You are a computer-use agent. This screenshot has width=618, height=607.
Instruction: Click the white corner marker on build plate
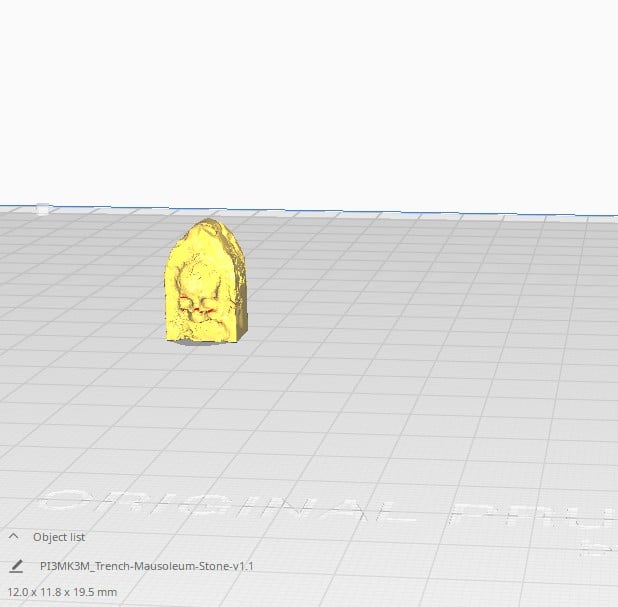[x=43, y=209]
